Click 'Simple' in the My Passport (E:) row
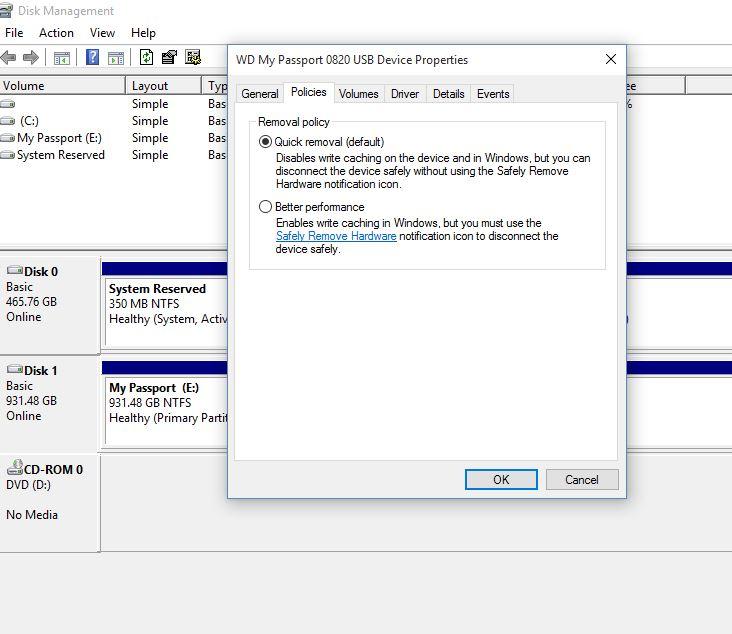732x634 pixels. [150, 138]
